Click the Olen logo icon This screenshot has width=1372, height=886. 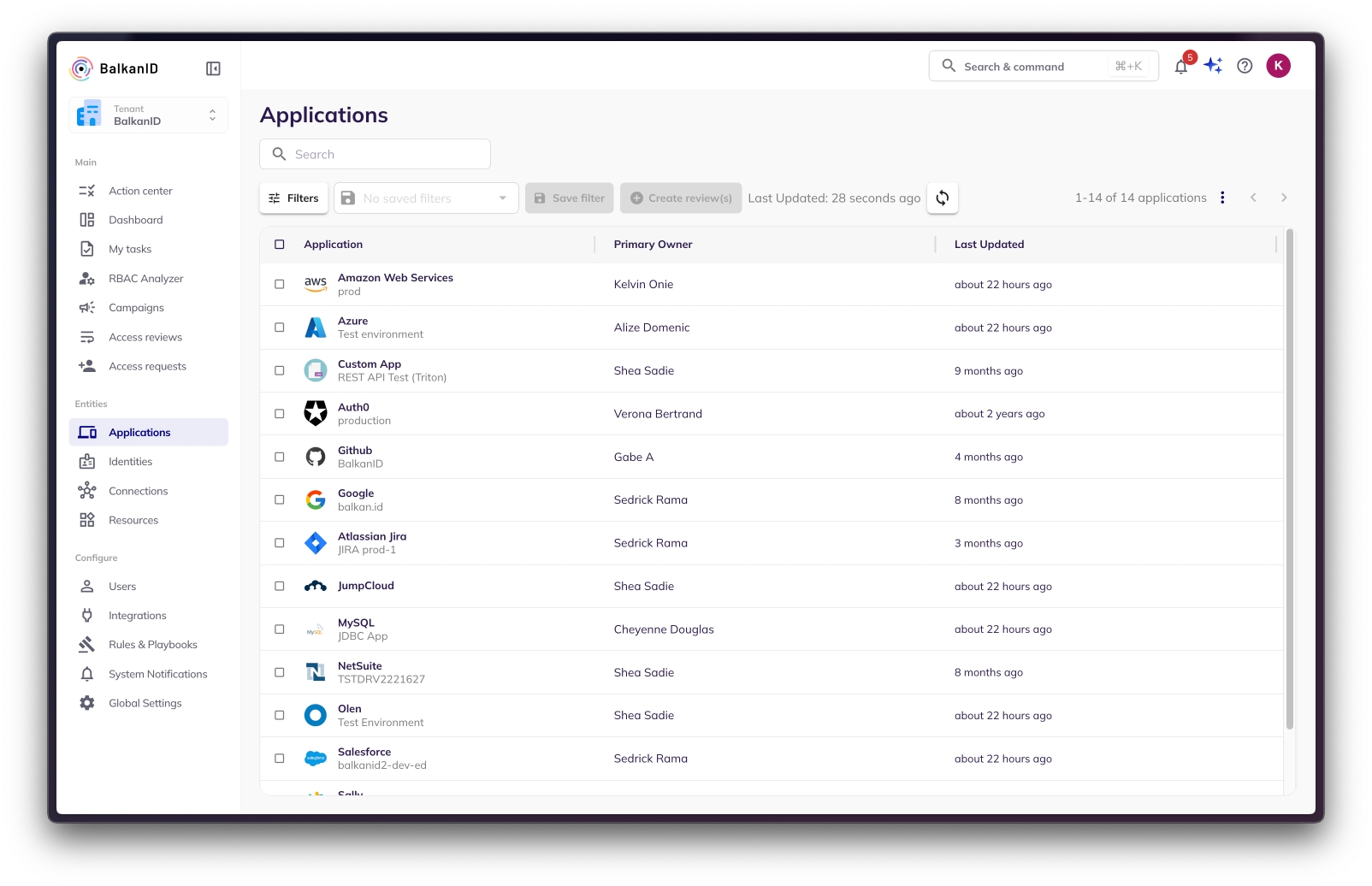click(x=316, y=715)
